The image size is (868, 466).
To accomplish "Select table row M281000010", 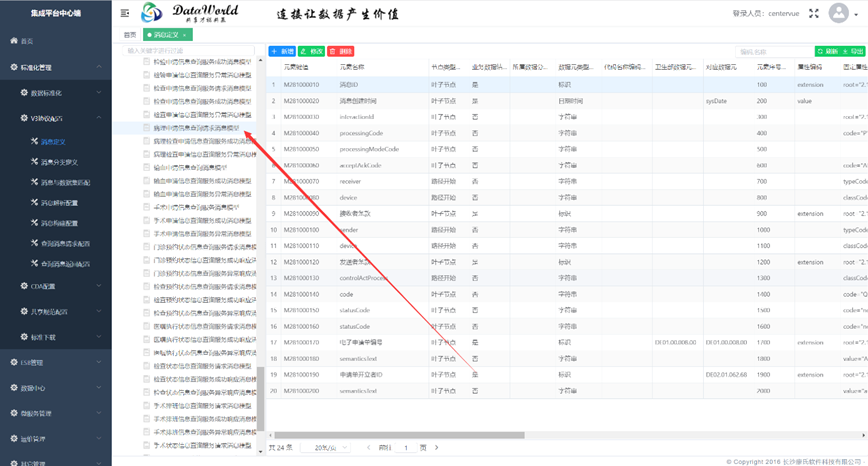I will (567, 85).
